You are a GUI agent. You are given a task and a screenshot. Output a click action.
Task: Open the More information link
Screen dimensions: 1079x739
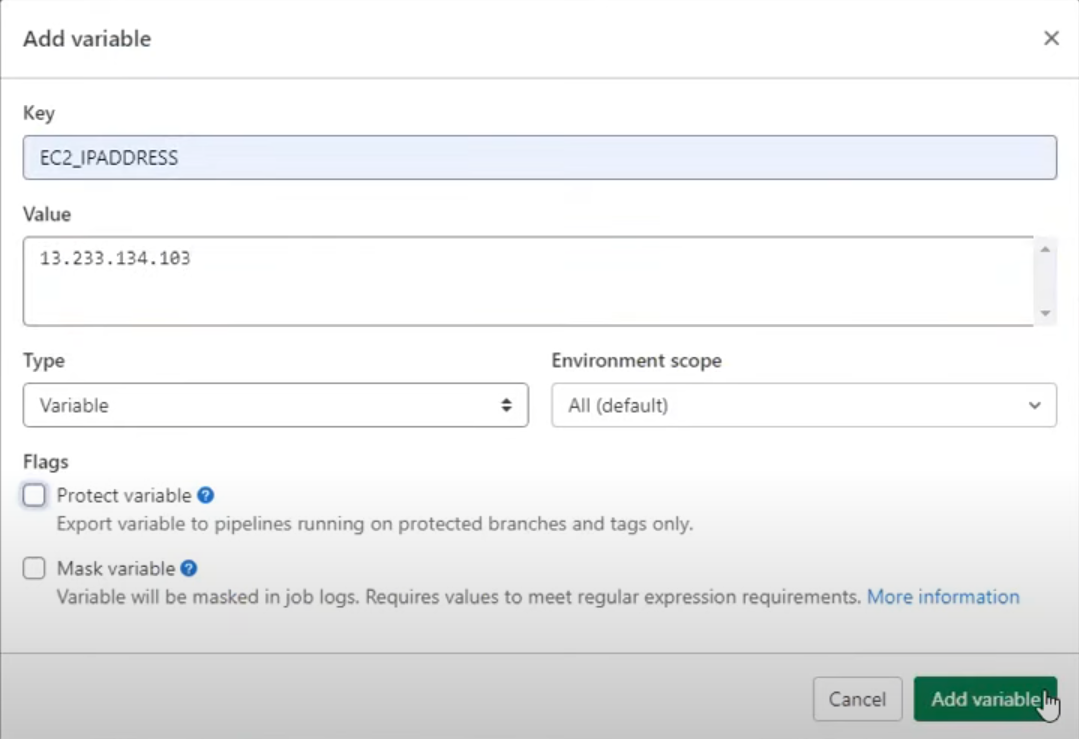(943, 597)
